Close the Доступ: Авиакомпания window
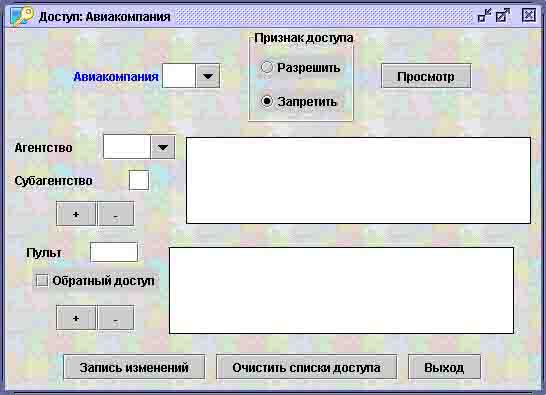This screenshot has width=546, height=395. click(x=529, y=15)
